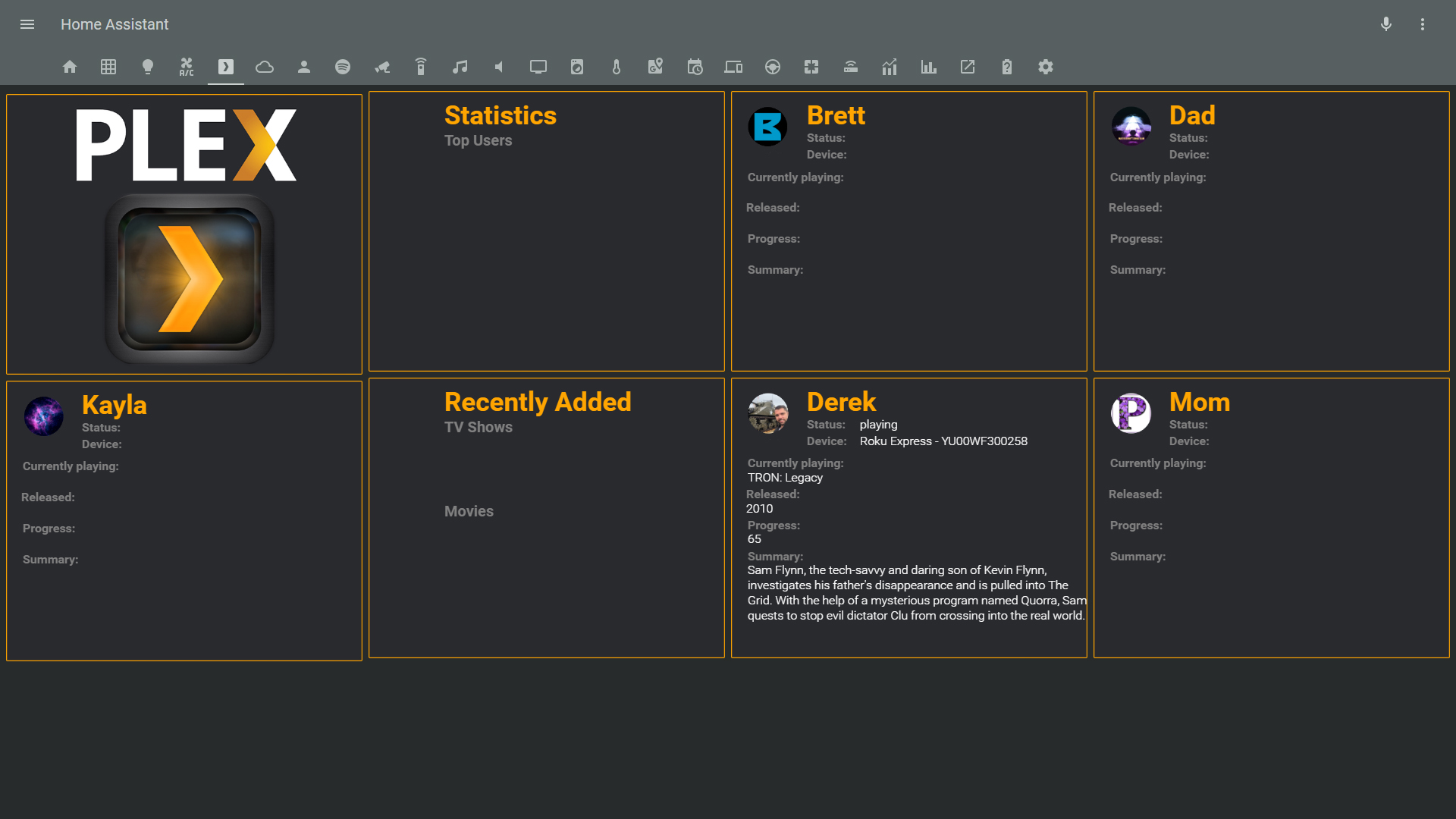This screenshot has height=819, width=1456.
Task: Open the cloud weather tab
Action: (265, 67)
